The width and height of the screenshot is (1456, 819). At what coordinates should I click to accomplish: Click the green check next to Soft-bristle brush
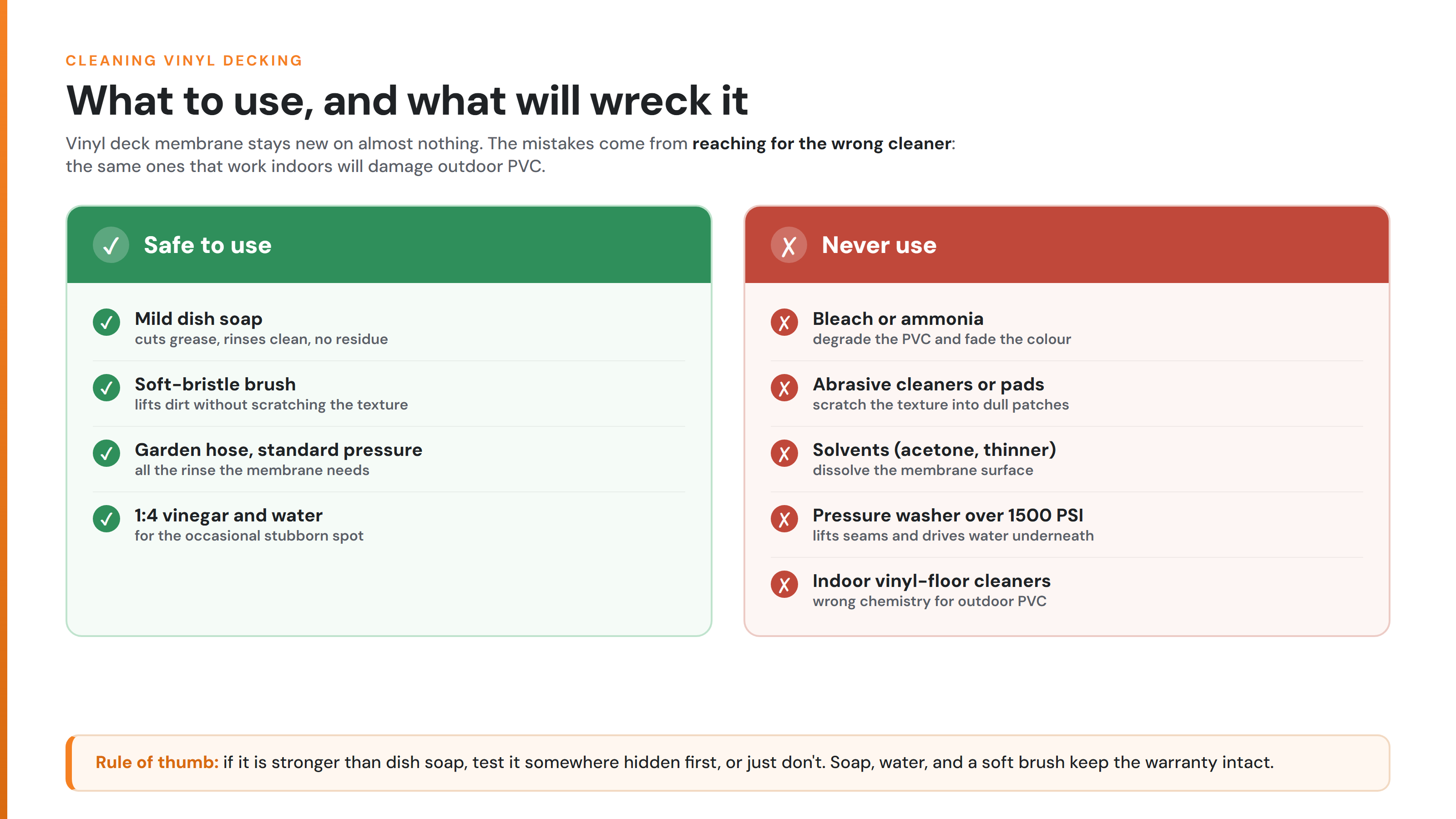tap(106, 388)
